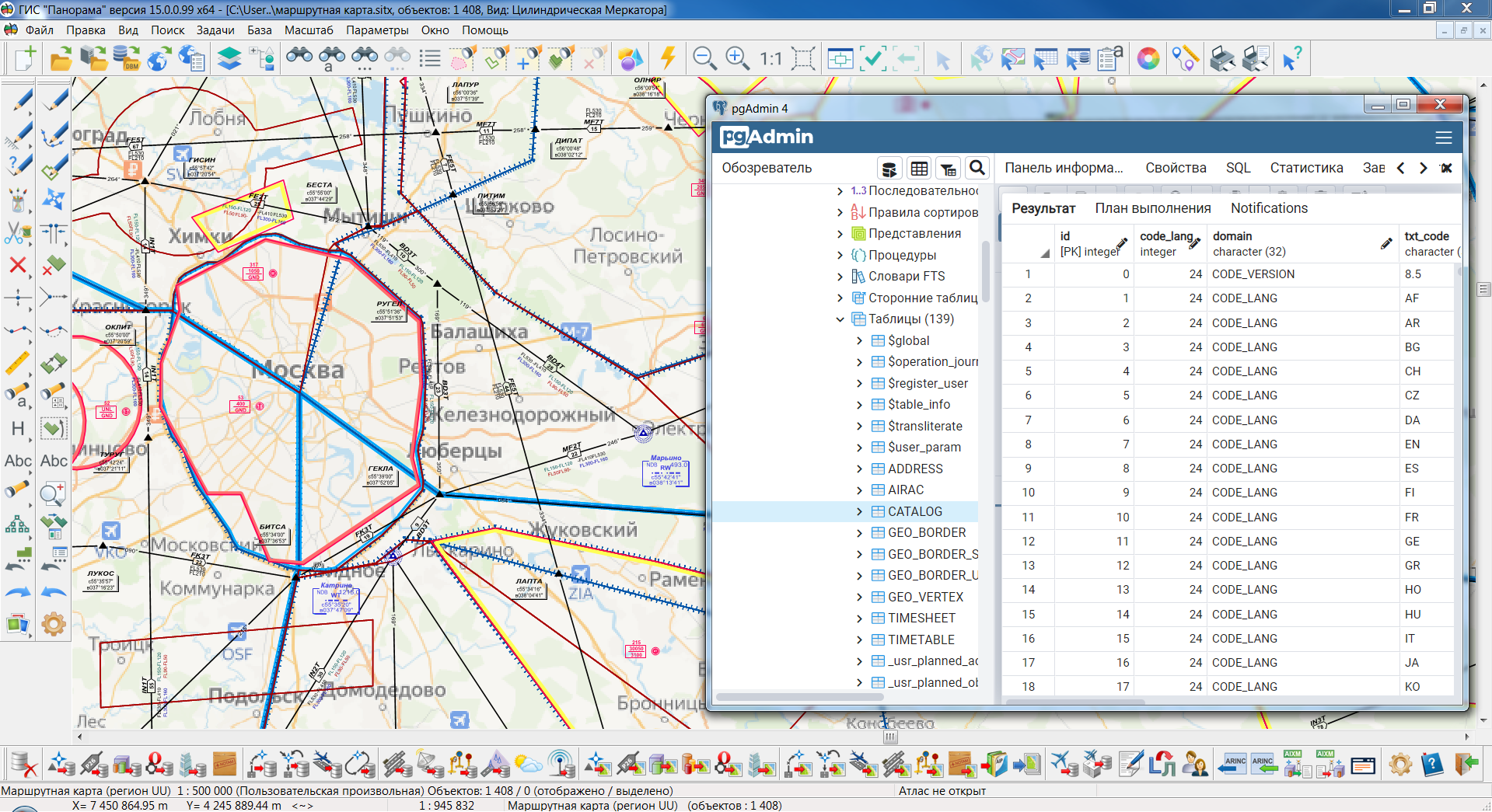
Task: Click the new document icon in toolbar
Action: 25,58
